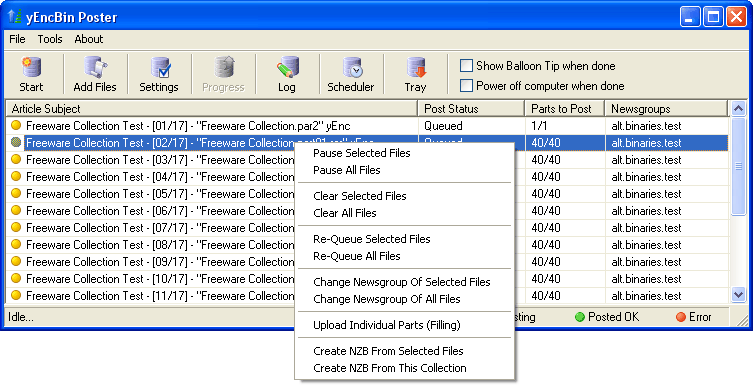This screenshot has height=391, width=753.
Task: Choose Re-Queue All Files
Action: pyautogui.click(x=404, y=256)
